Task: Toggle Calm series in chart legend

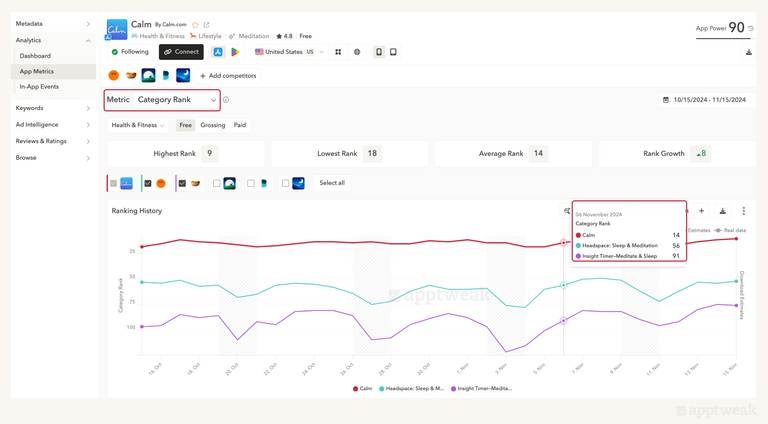Action: (x=362, y=389)
